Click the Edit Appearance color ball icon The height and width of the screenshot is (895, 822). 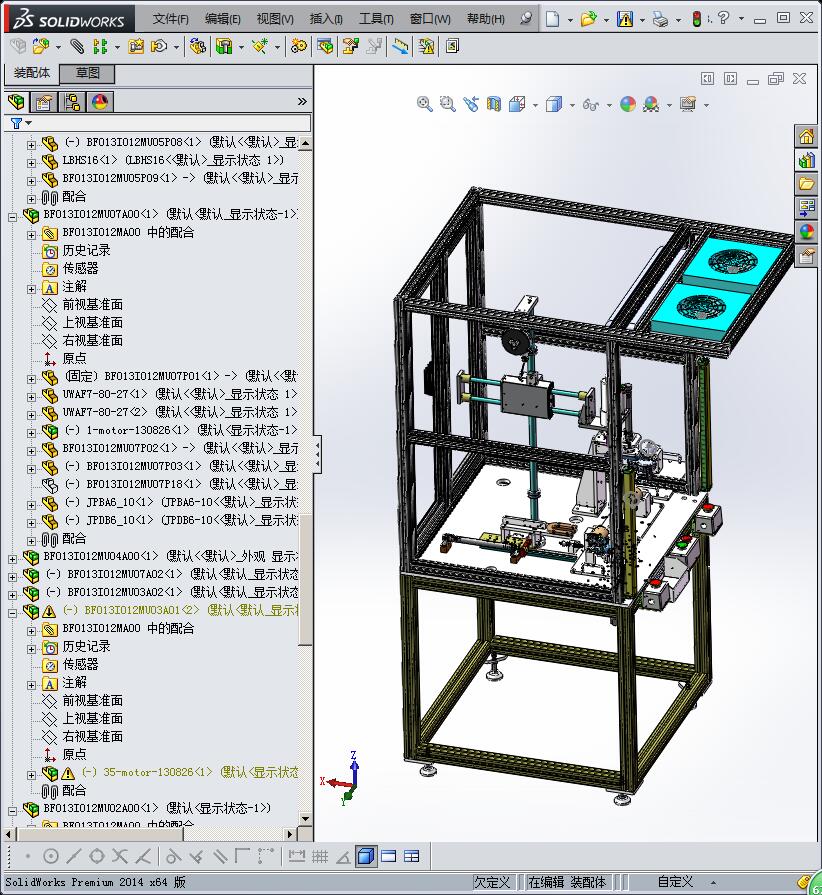(628, 104)
